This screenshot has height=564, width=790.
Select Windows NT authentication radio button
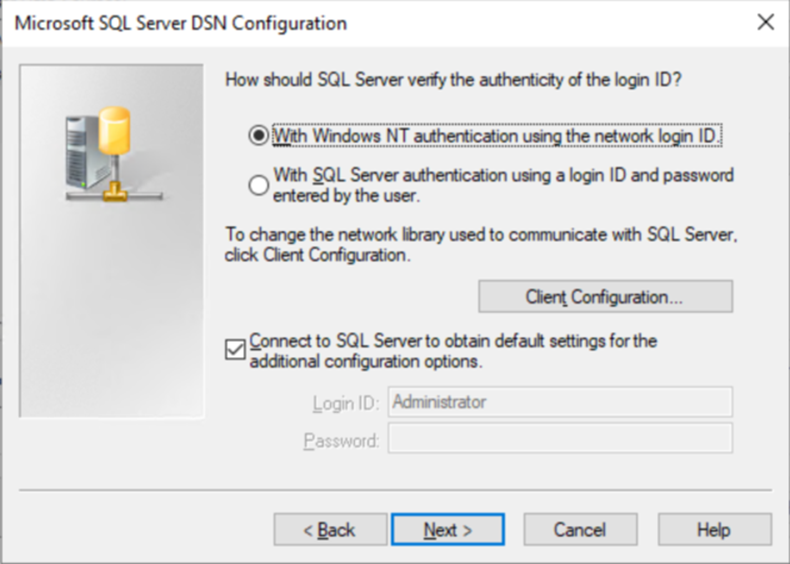(x=258, y=136)
